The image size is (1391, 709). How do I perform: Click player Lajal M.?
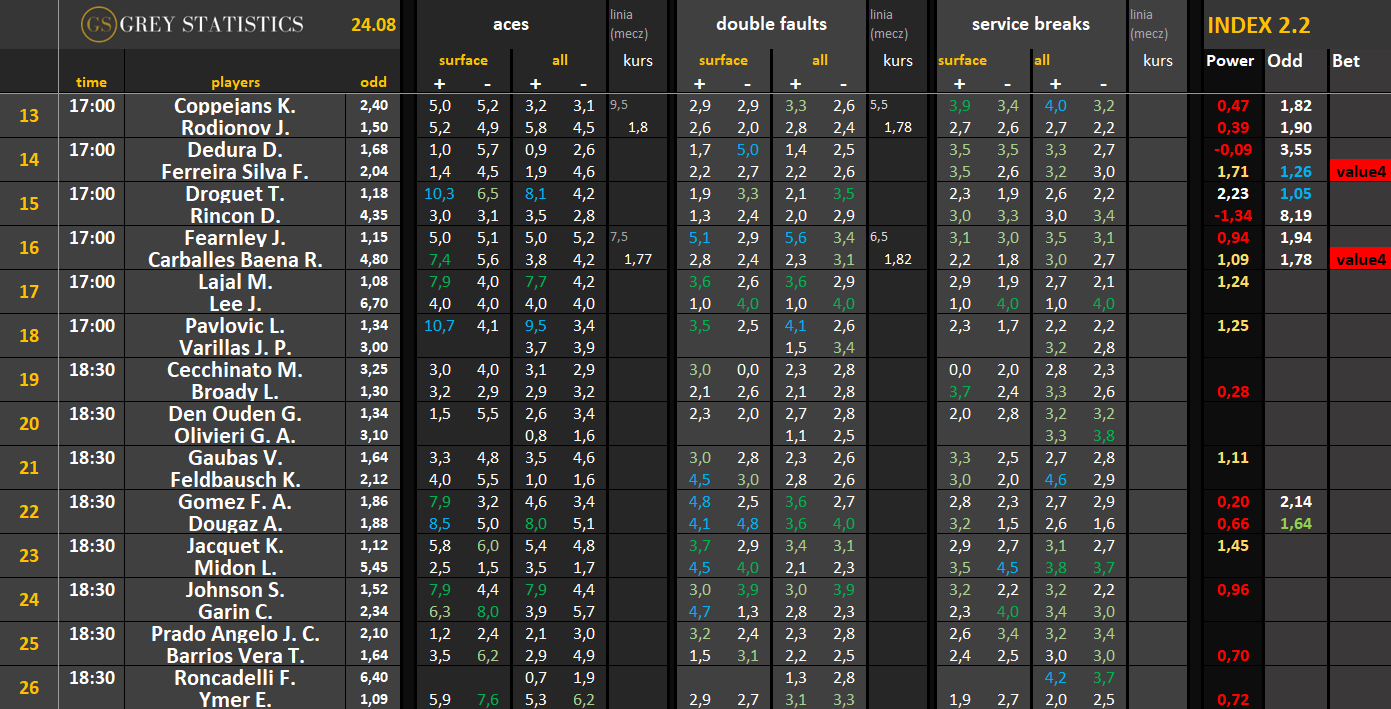coord(235,282)
